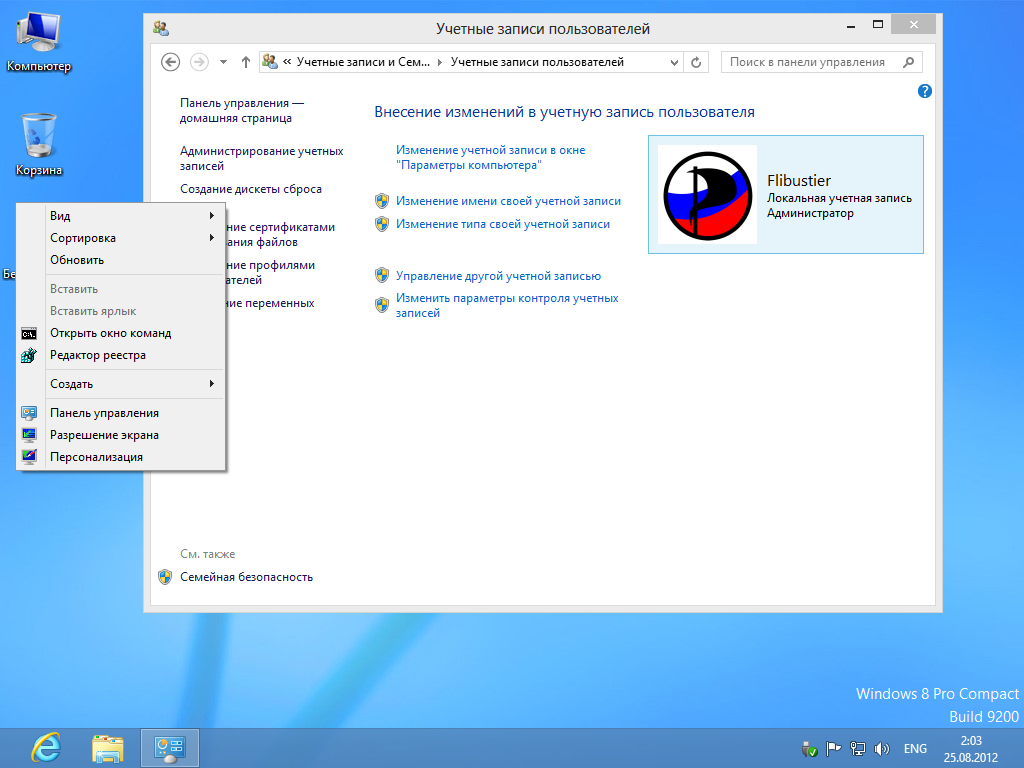Select Персонализация in the context menu

click(96, 457)
